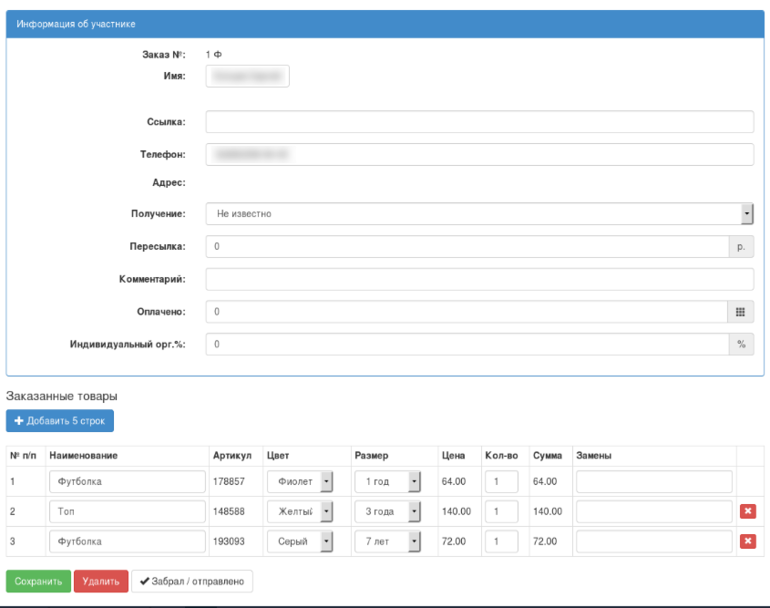Delete row 2 with red X icon
The width and height of the screenshot is (770, 608).
747,512
